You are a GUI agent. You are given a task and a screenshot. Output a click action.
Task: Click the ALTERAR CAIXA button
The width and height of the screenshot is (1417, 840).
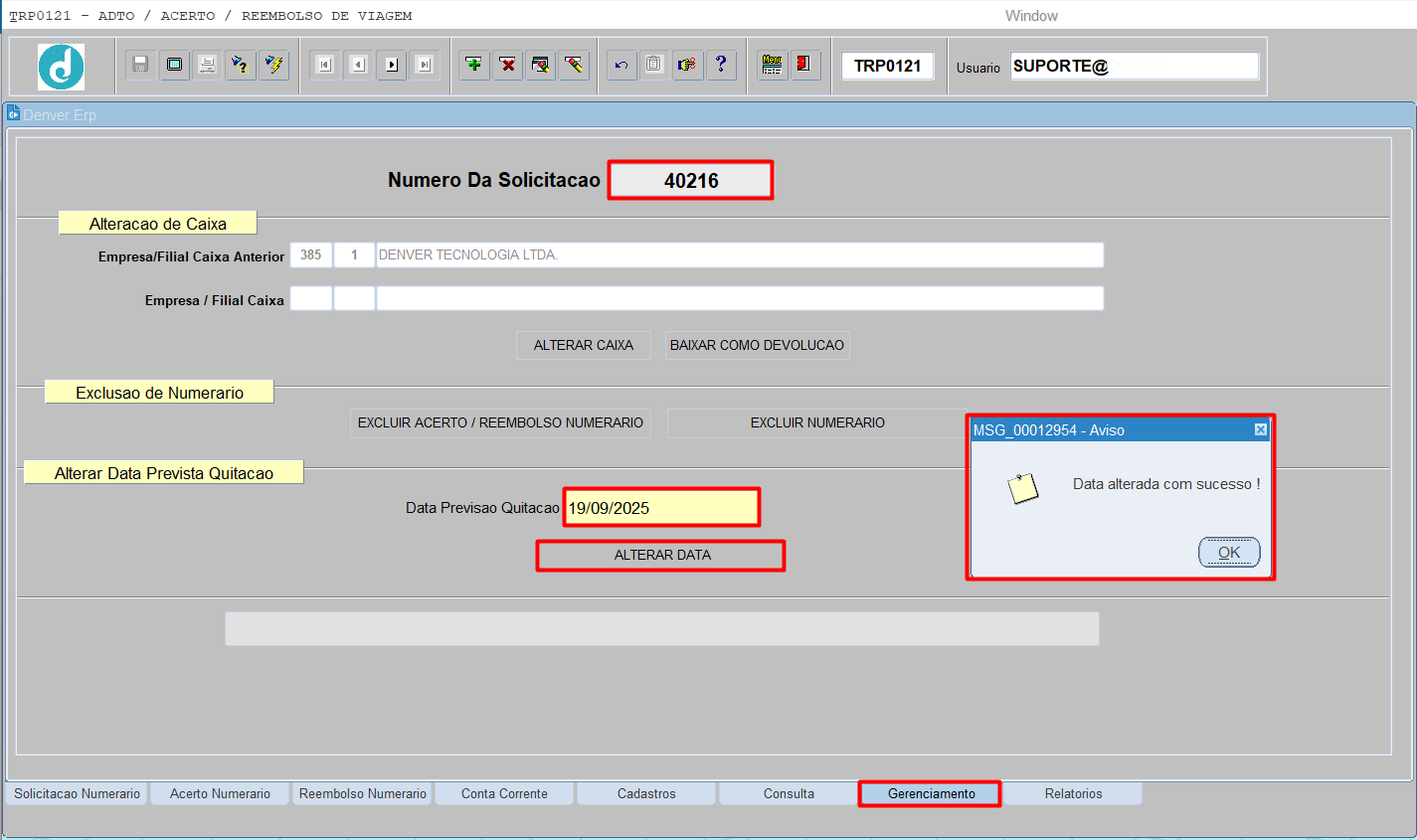coord(583,345)
